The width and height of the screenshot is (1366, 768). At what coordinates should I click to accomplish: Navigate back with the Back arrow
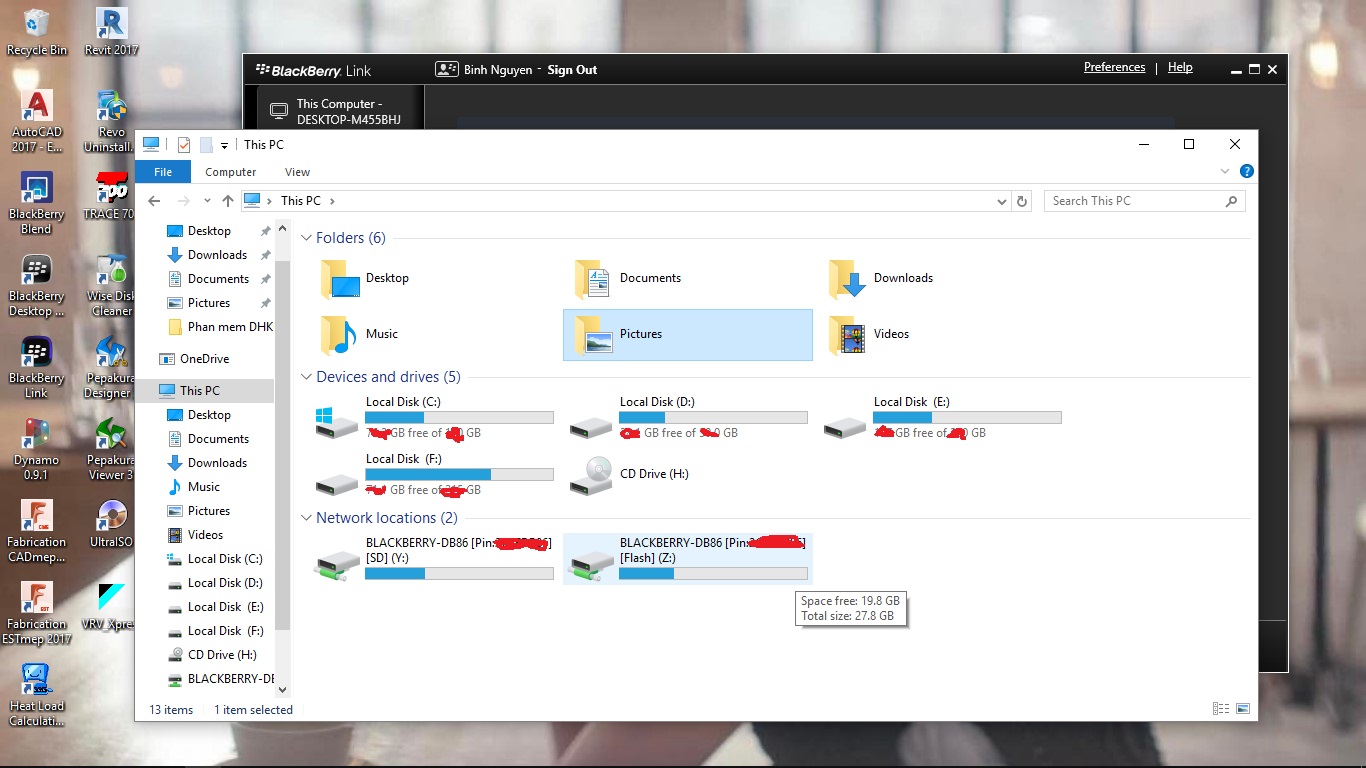pyautogui.click(x=154, y=201)
